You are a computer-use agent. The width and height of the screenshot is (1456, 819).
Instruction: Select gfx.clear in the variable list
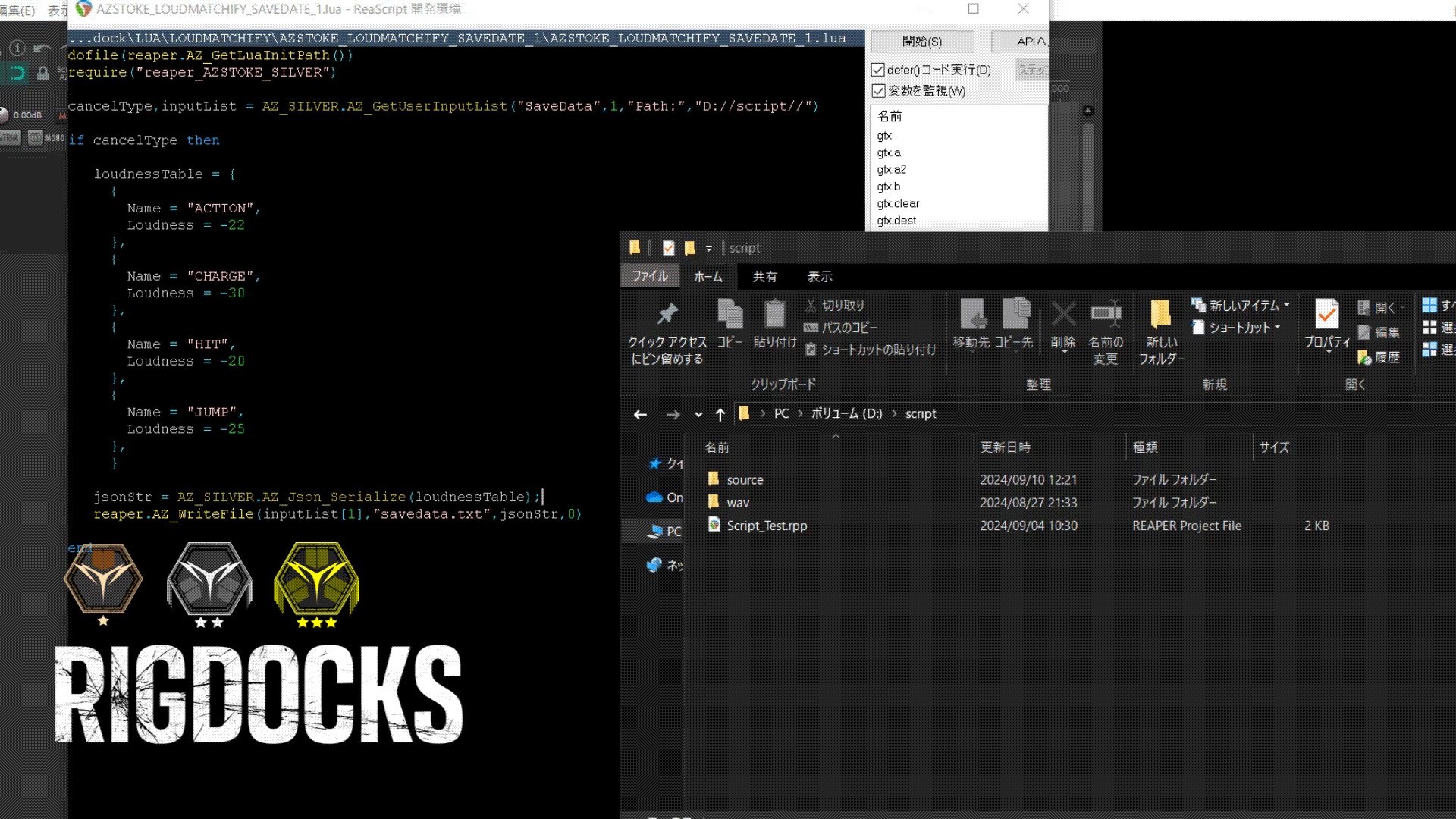click(x=898, y=203)
